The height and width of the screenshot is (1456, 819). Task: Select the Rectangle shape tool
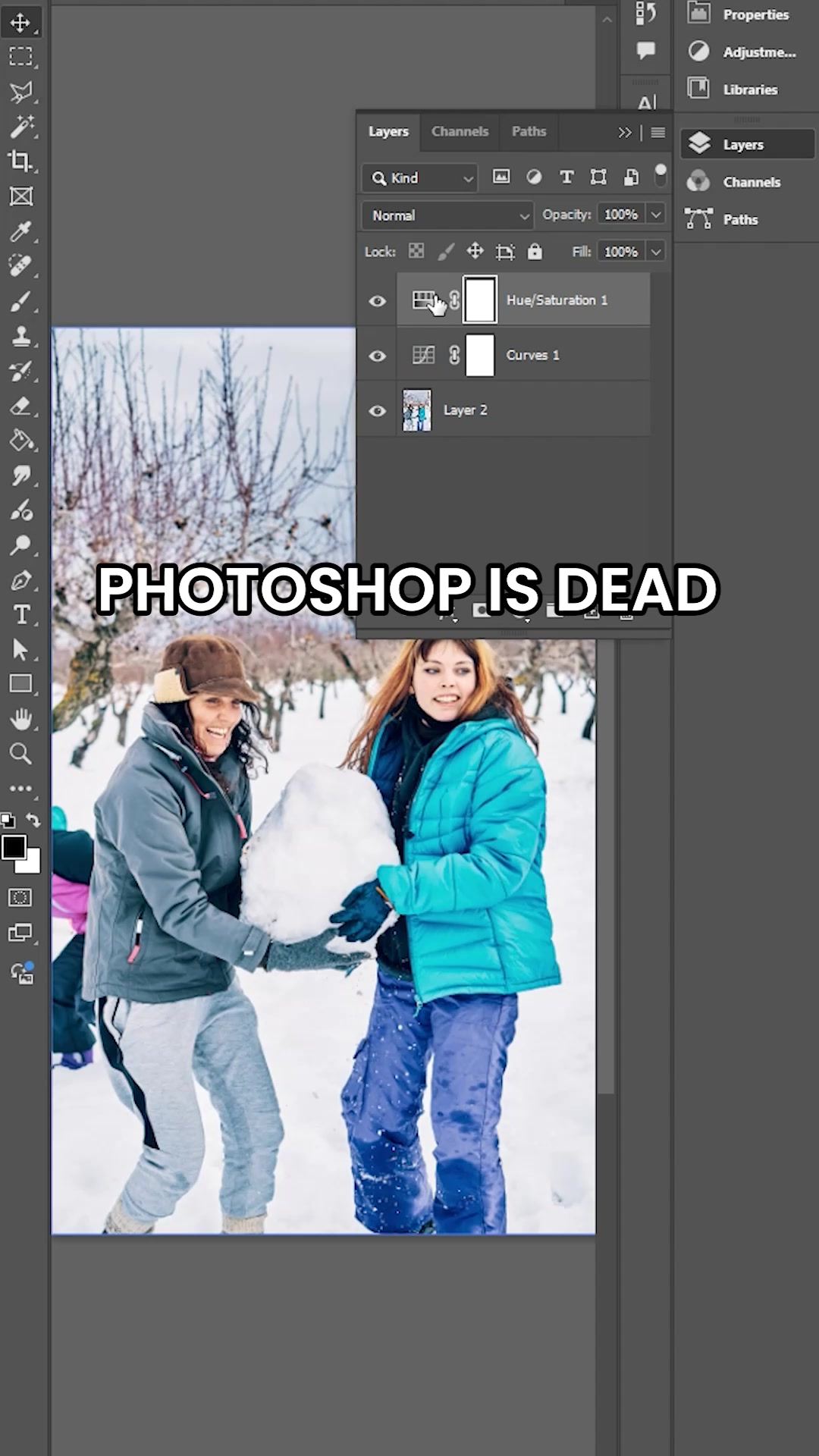coord(20,684)
